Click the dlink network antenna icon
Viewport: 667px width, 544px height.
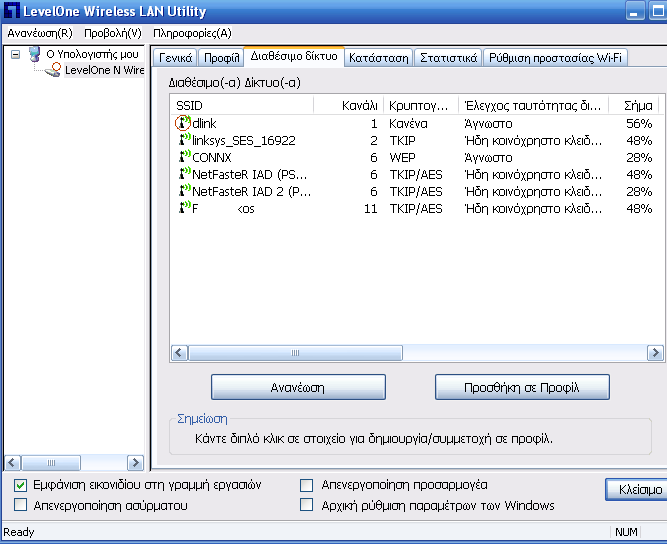[x=183, y=123]
